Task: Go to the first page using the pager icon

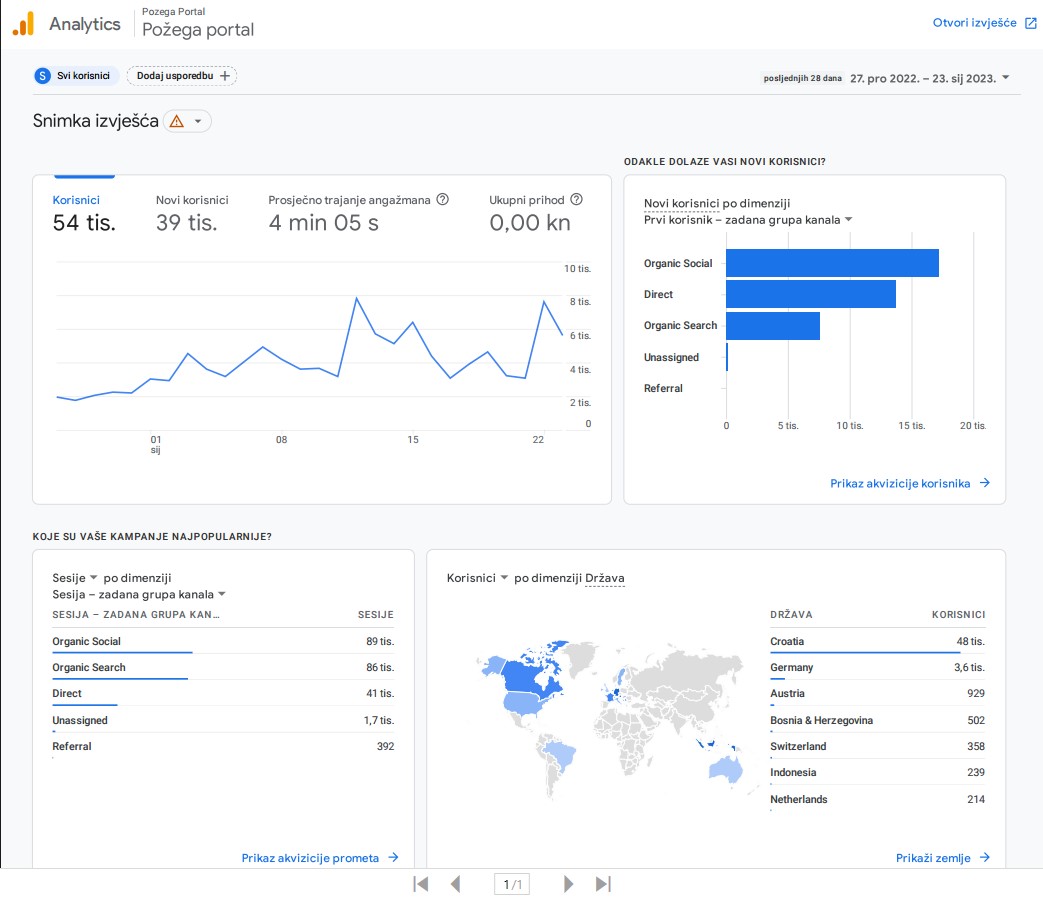Action: tap(421, 884)
